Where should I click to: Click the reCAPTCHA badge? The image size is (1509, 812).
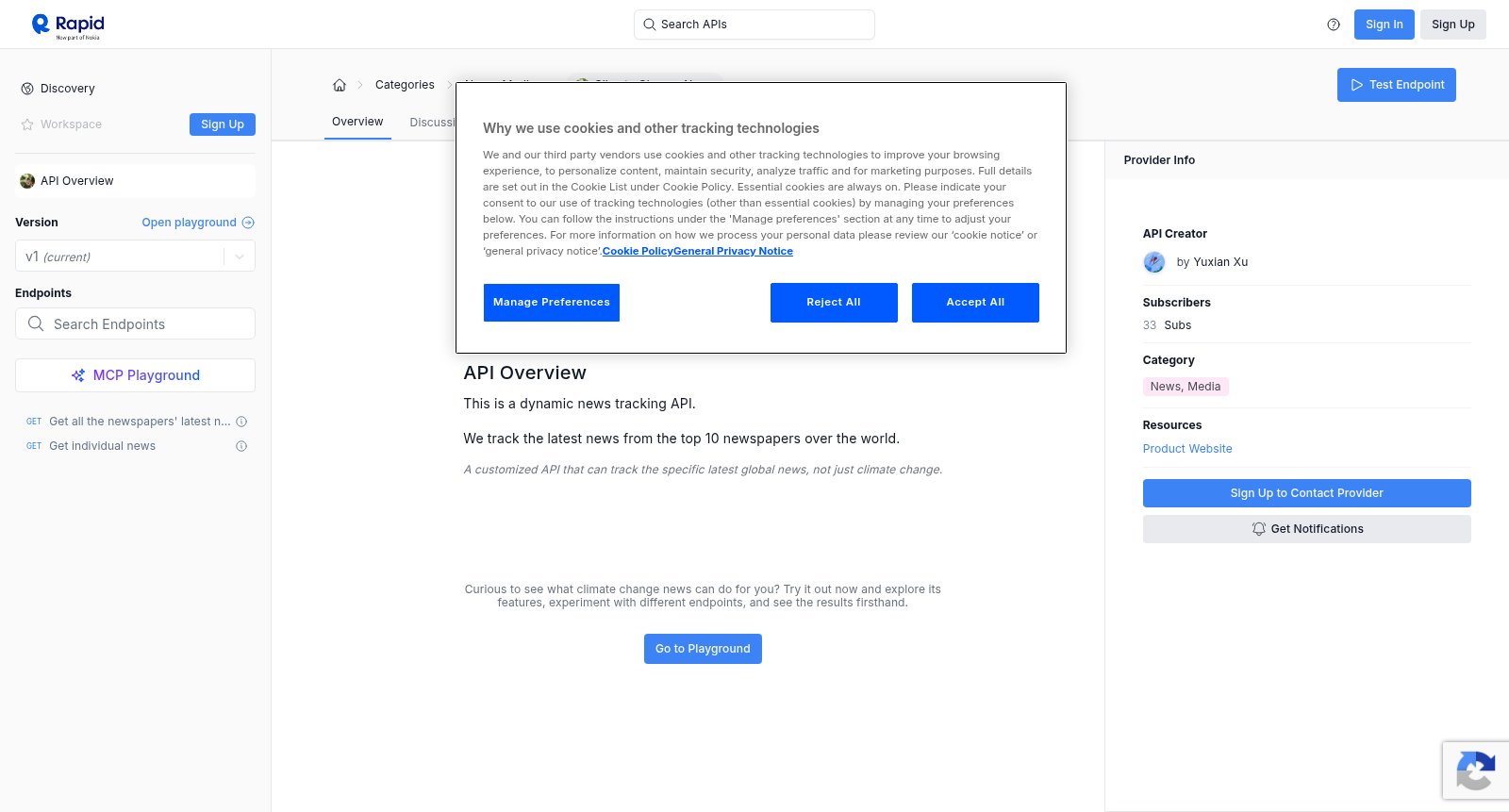click(1476, 771)
